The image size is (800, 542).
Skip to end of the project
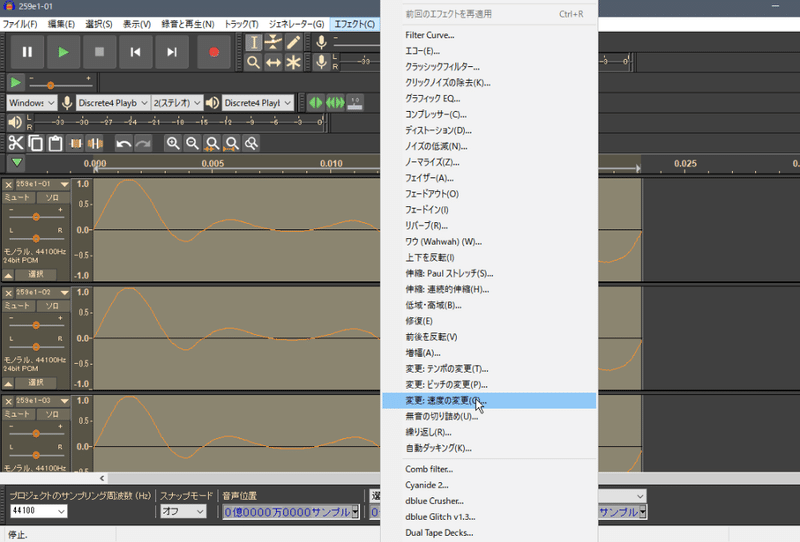[172, 52]
